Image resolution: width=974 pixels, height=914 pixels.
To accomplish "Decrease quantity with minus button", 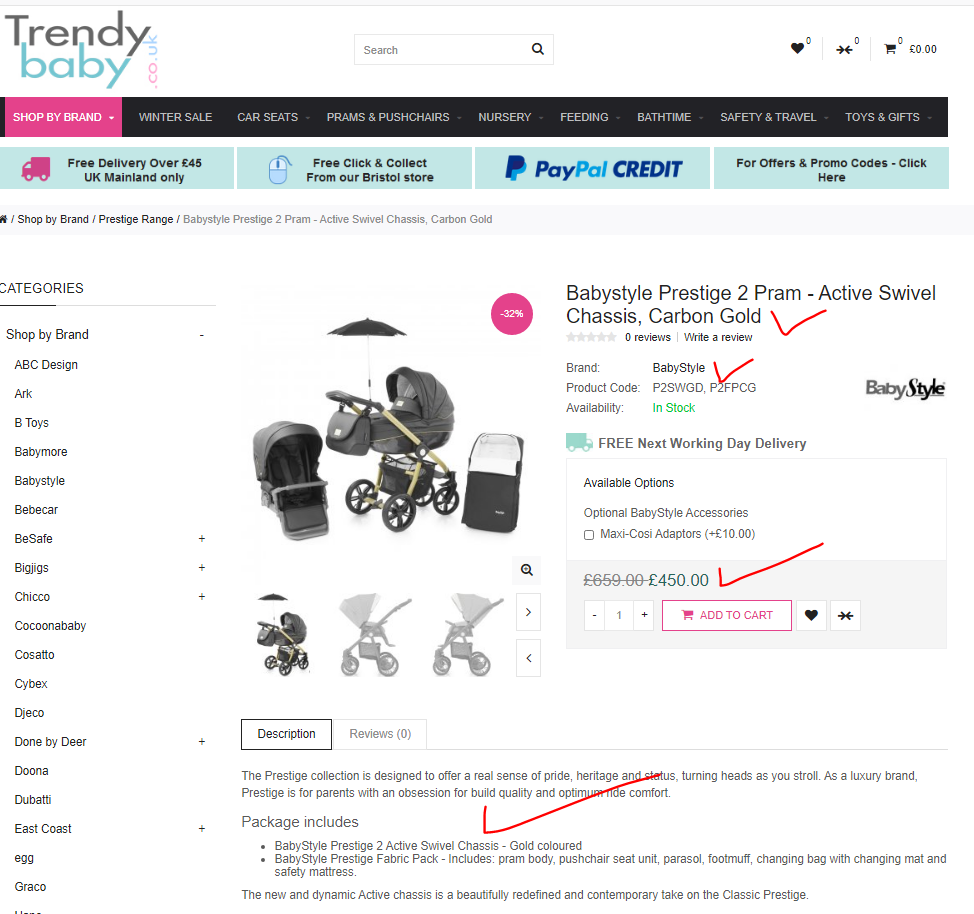I will tap(594, 615).
